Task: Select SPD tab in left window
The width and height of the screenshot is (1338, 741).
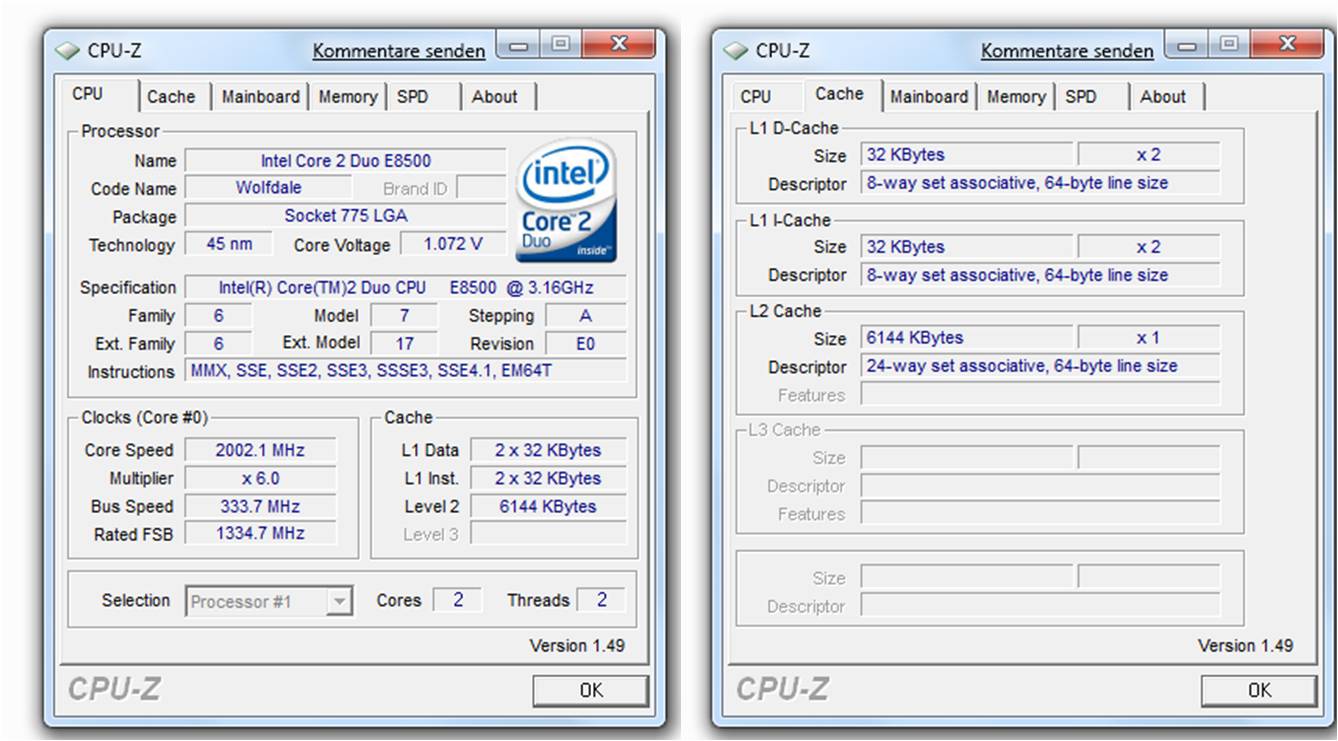Action: pyautogui.click(x=412, y=97)
